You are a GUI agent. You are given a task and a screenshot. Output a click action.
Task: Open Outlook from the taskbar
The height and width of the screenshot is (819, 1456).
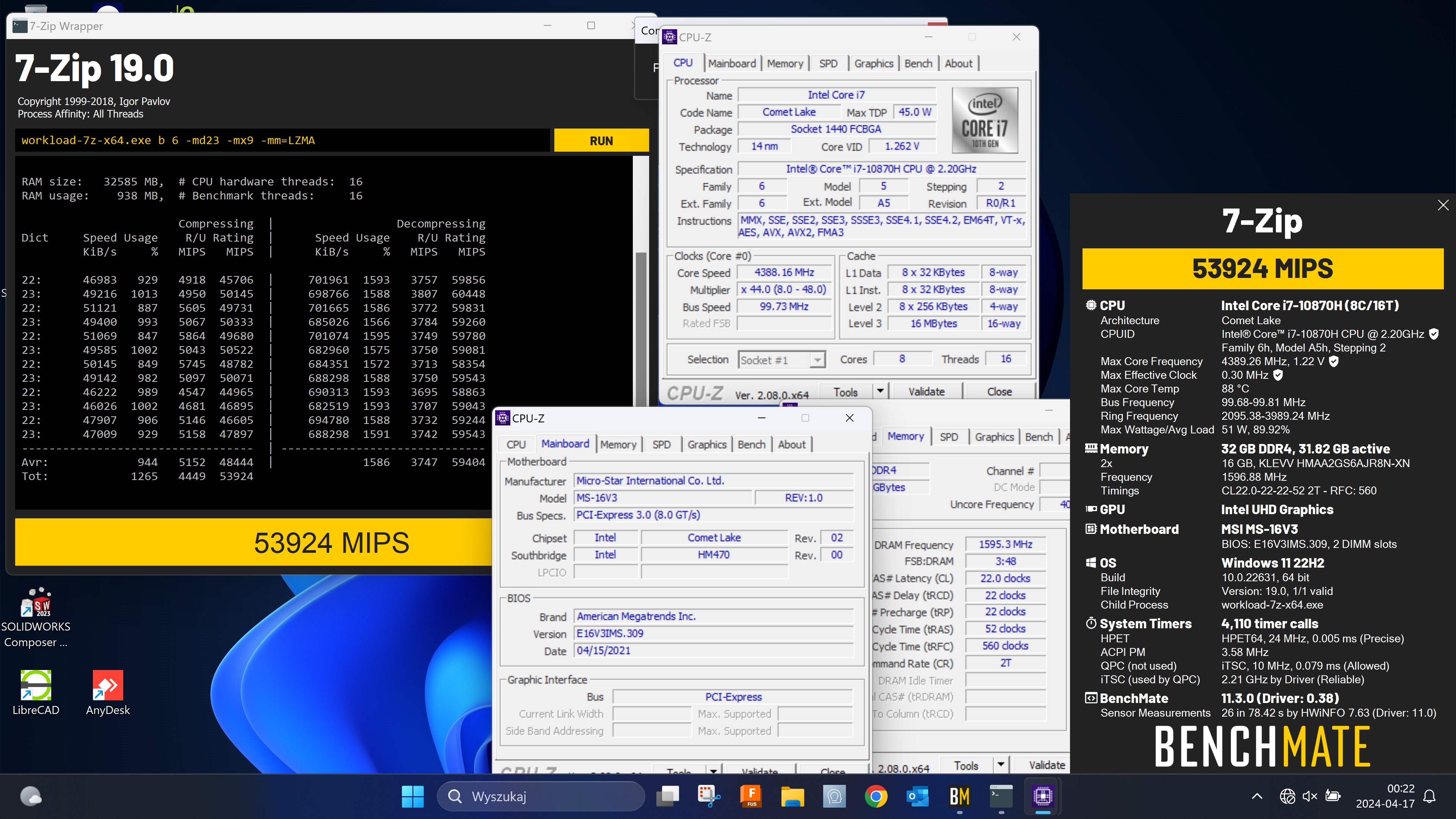pos(917,796)
